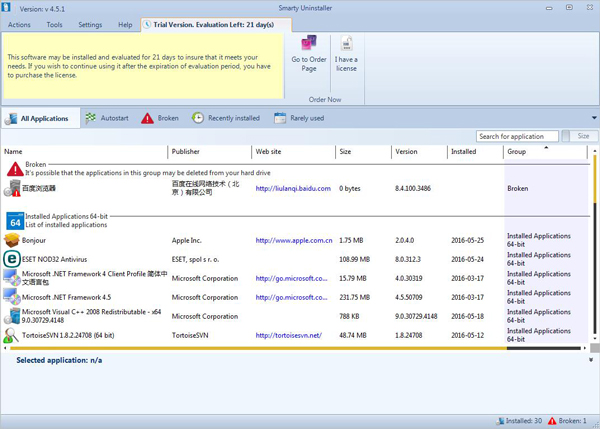Click the clock icon on the Trial Version tab
The width and height of the screenshot is (600, 429).
147,24
